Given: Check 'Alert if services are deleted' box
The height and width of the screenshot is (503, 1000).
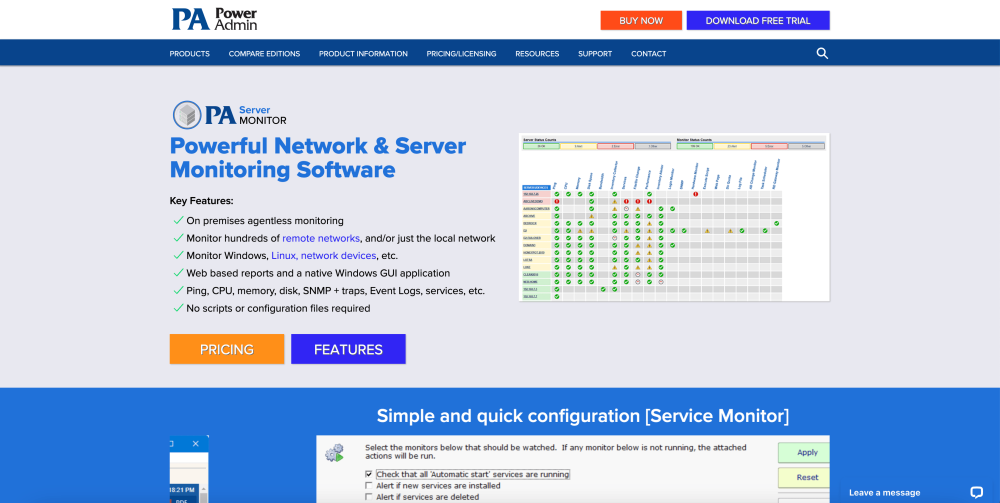Looking at the screenshot, I should 369,497.
